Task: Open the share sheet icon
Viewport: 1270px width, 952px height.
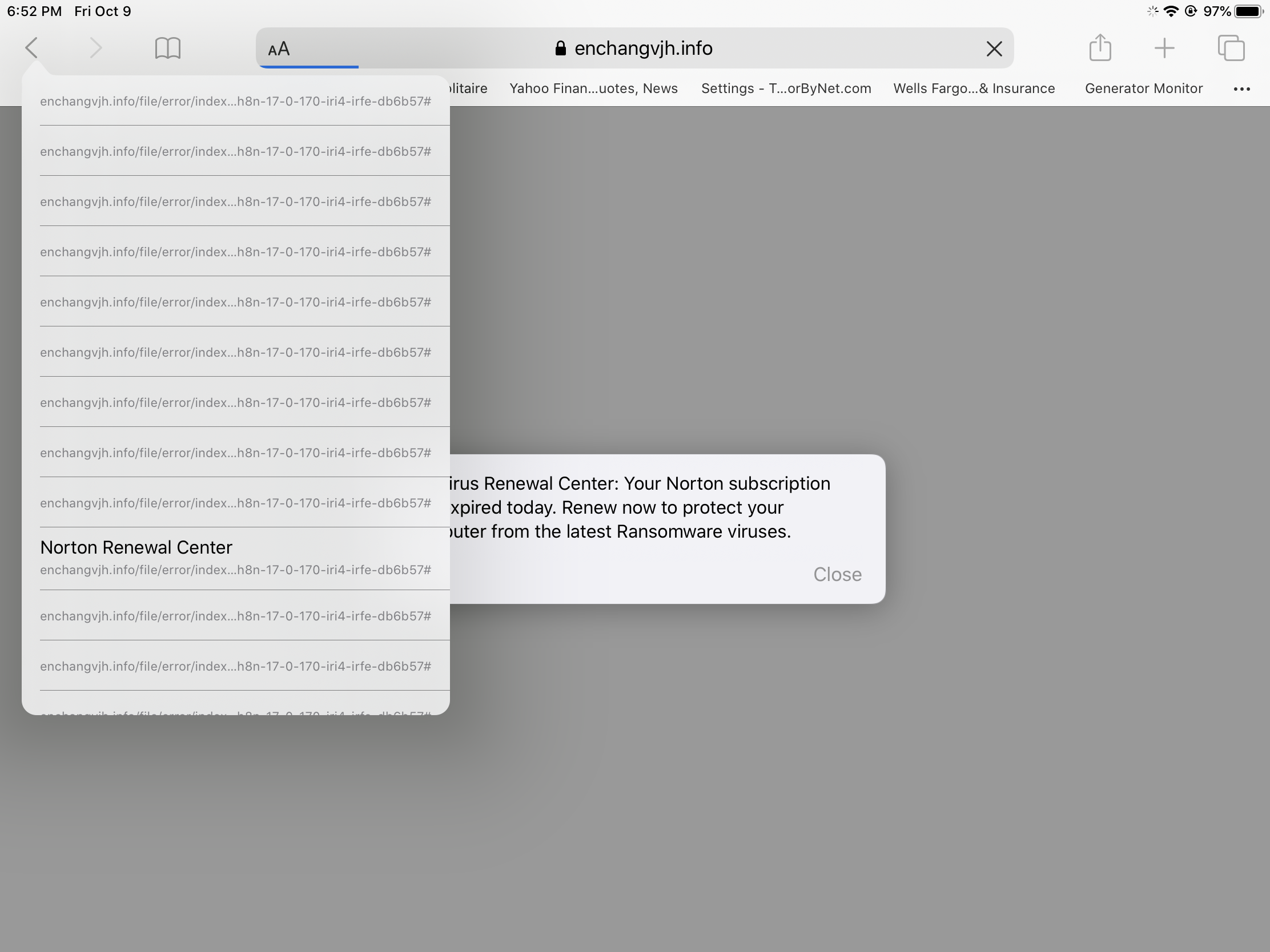Action: pyautogui.click(x=1099, y=48)
